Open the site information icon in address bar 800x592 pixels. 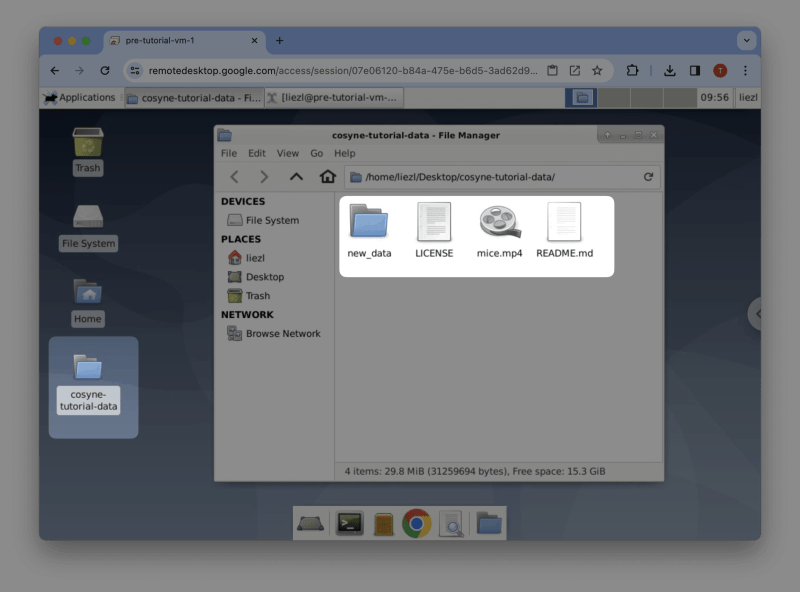click(x=135, y=70)
